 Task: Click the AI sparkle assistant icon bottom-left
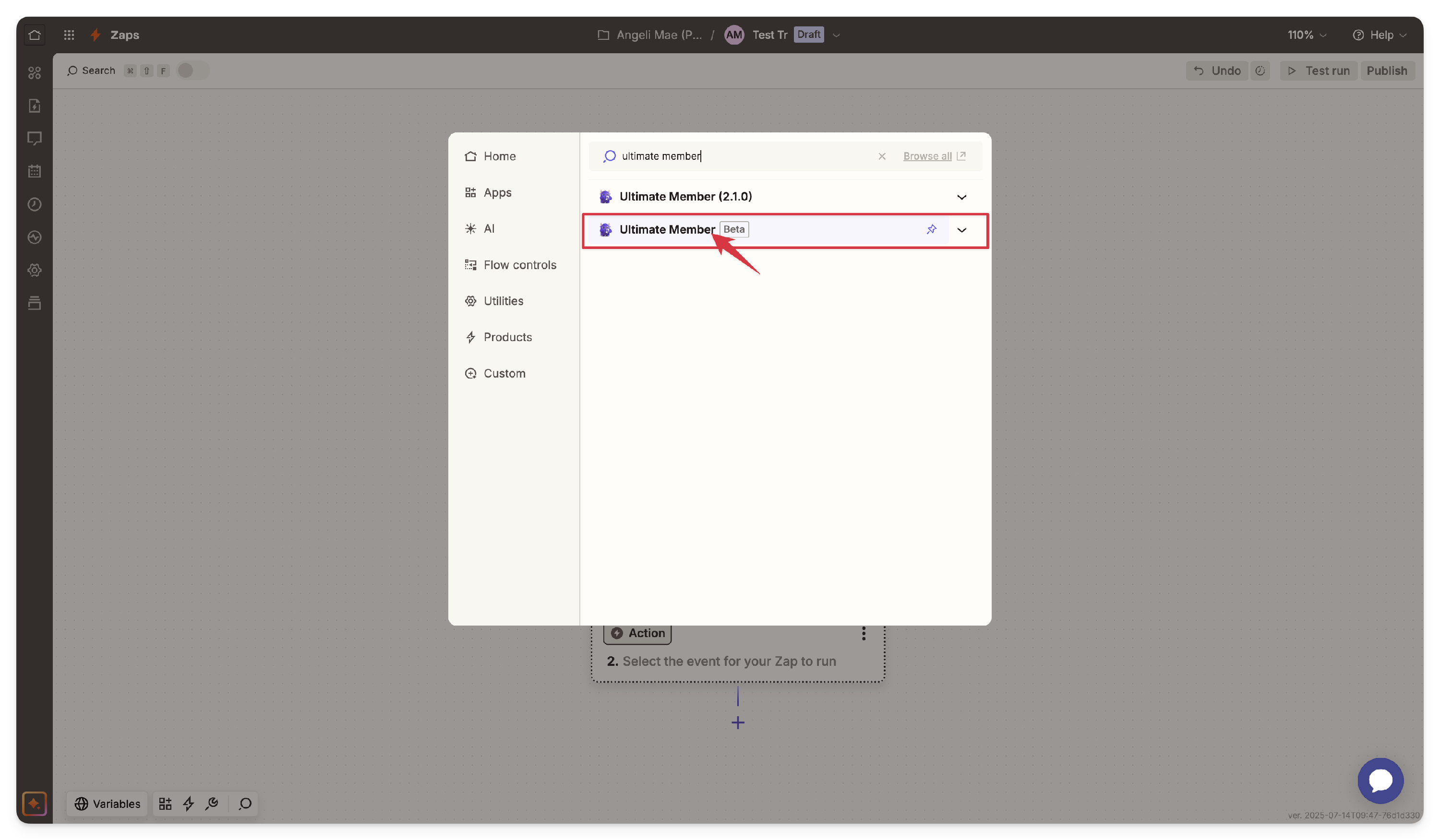pyautogui.click(x=34, y=804)
